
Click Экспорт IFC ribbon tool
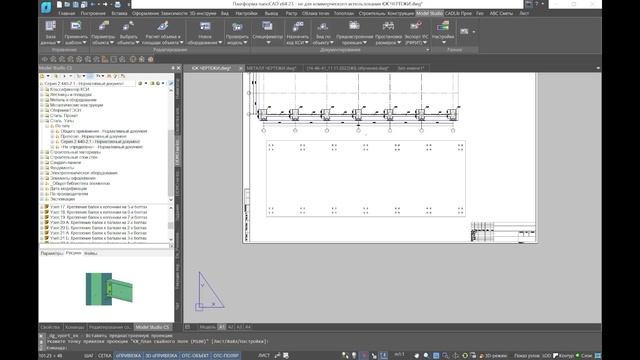coord(416,32)
